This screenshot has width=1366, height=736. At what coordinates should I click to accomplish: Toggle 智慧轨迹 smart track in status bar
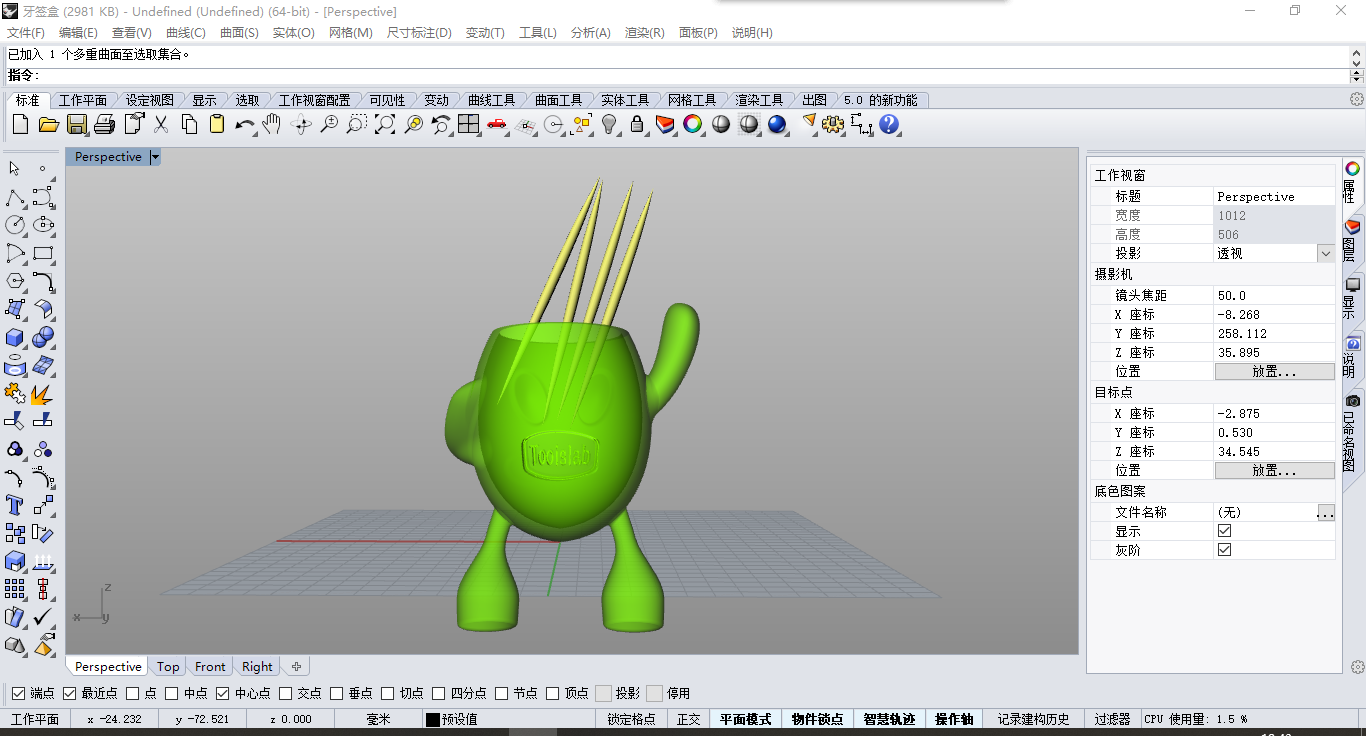pos(889,719)
